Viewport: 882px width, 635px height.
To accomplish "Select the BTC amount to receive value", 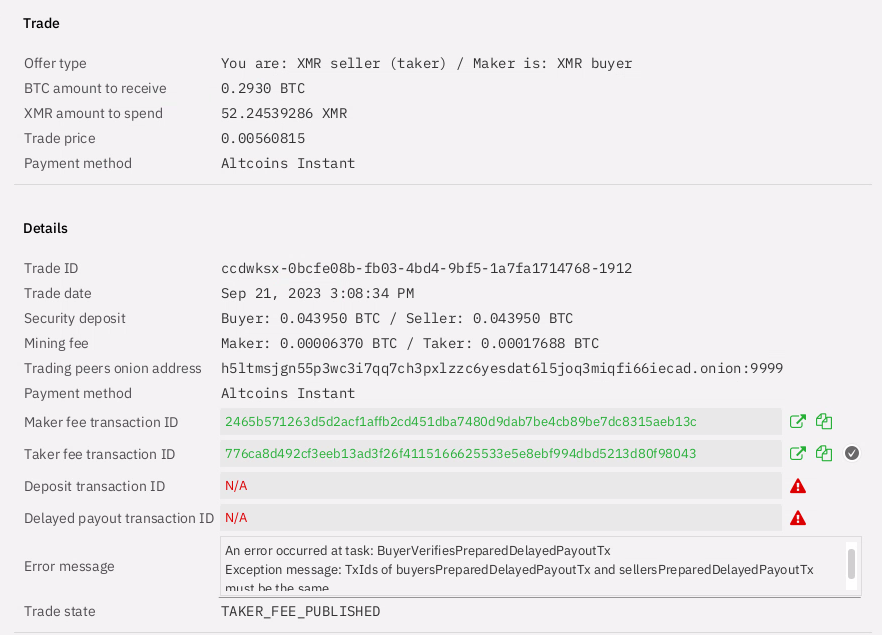I will point(262,88).
